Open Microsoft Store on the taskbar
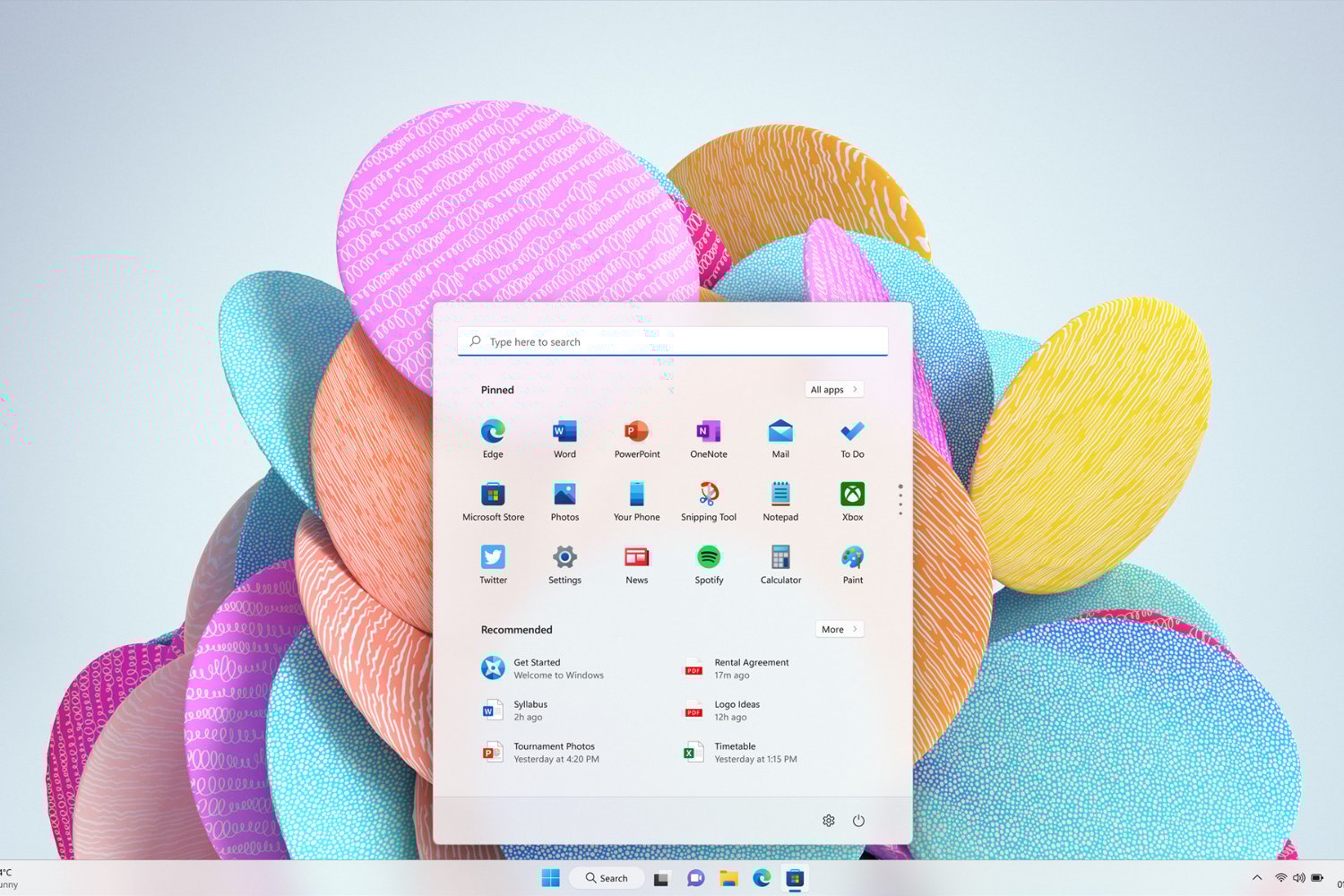Screen dimensions: 1344x896 [795, 878]
